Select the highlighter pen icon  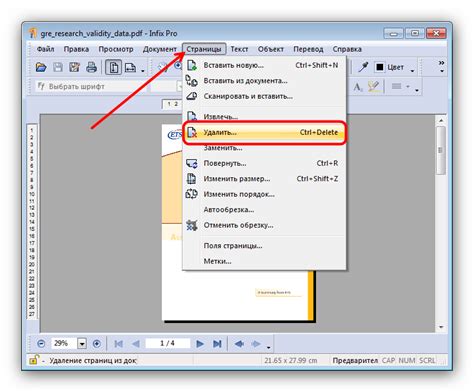(x=374, y=87)
